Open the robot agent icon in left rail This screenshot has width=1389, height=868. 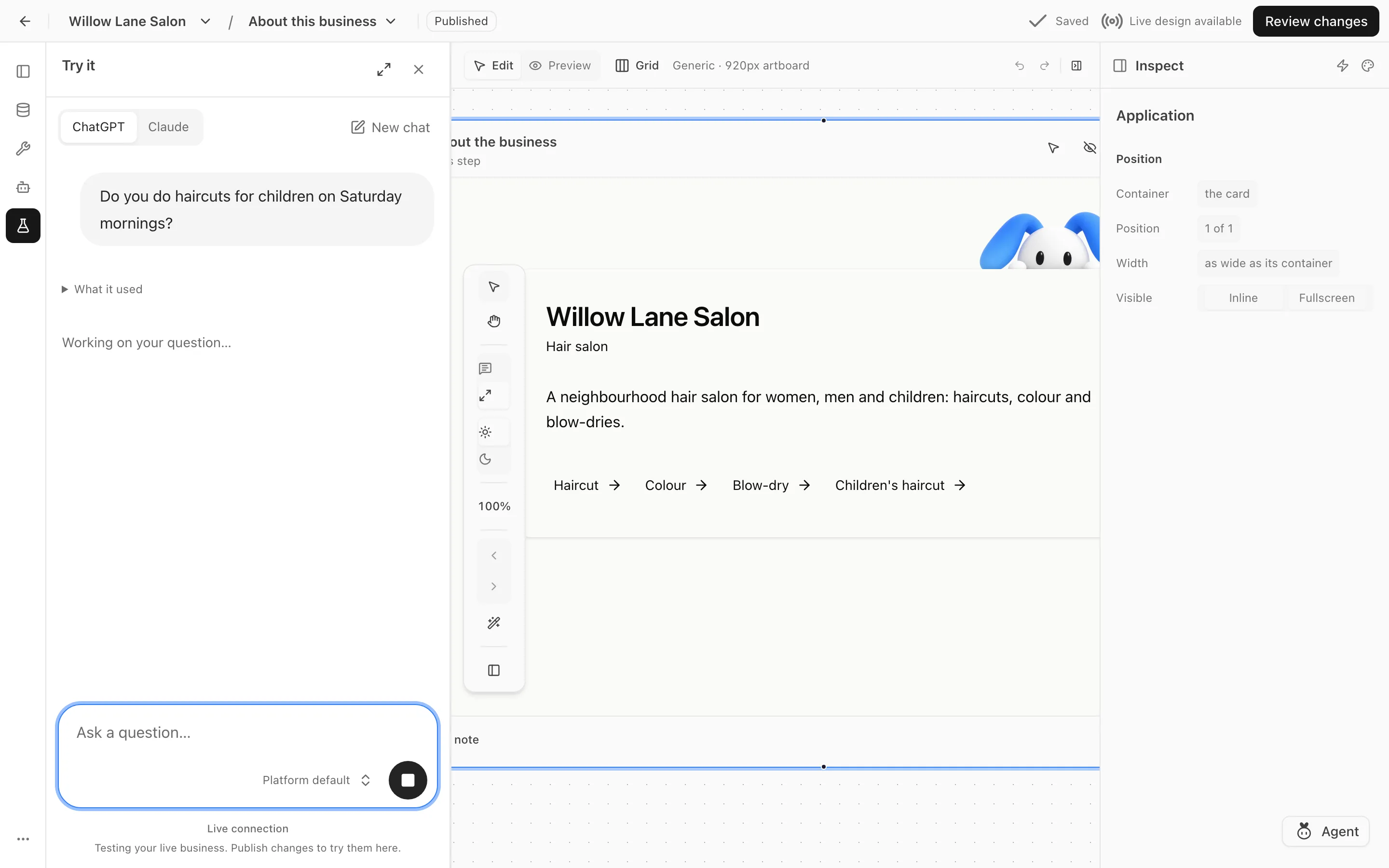point(23,187)
